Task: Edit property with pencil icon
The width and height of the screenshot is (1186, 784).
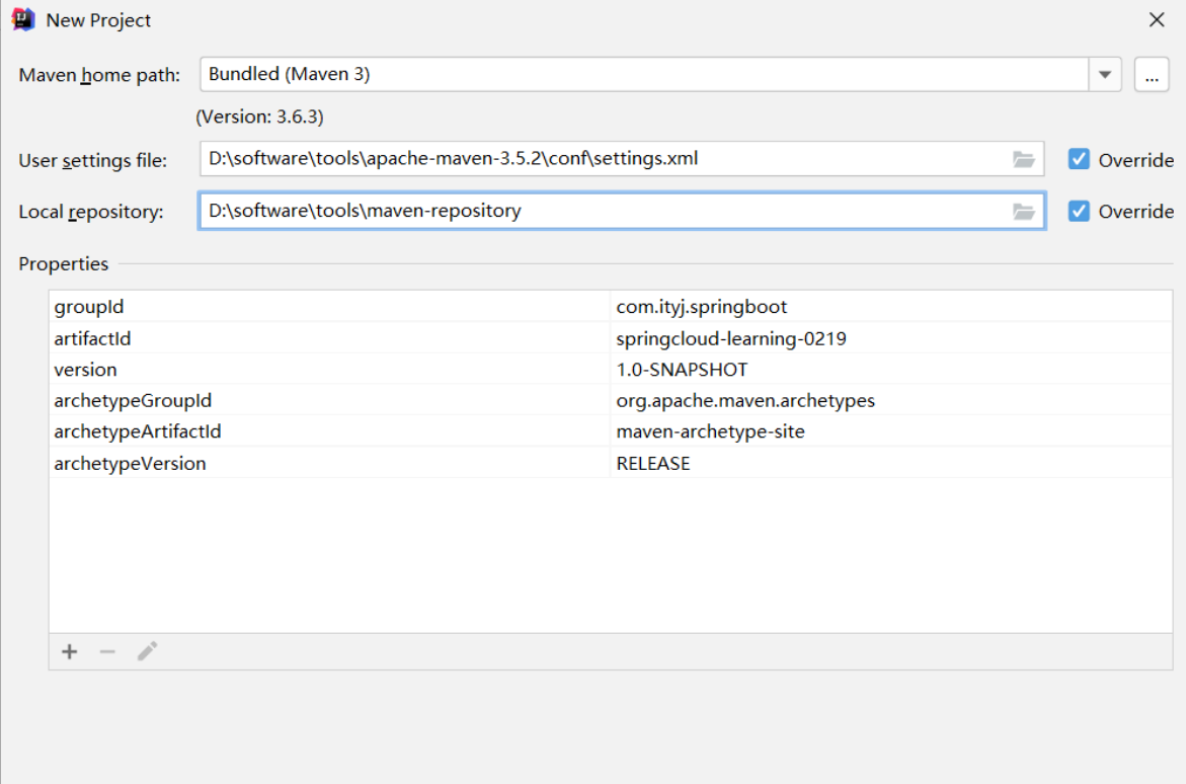Action: (147, 652)
